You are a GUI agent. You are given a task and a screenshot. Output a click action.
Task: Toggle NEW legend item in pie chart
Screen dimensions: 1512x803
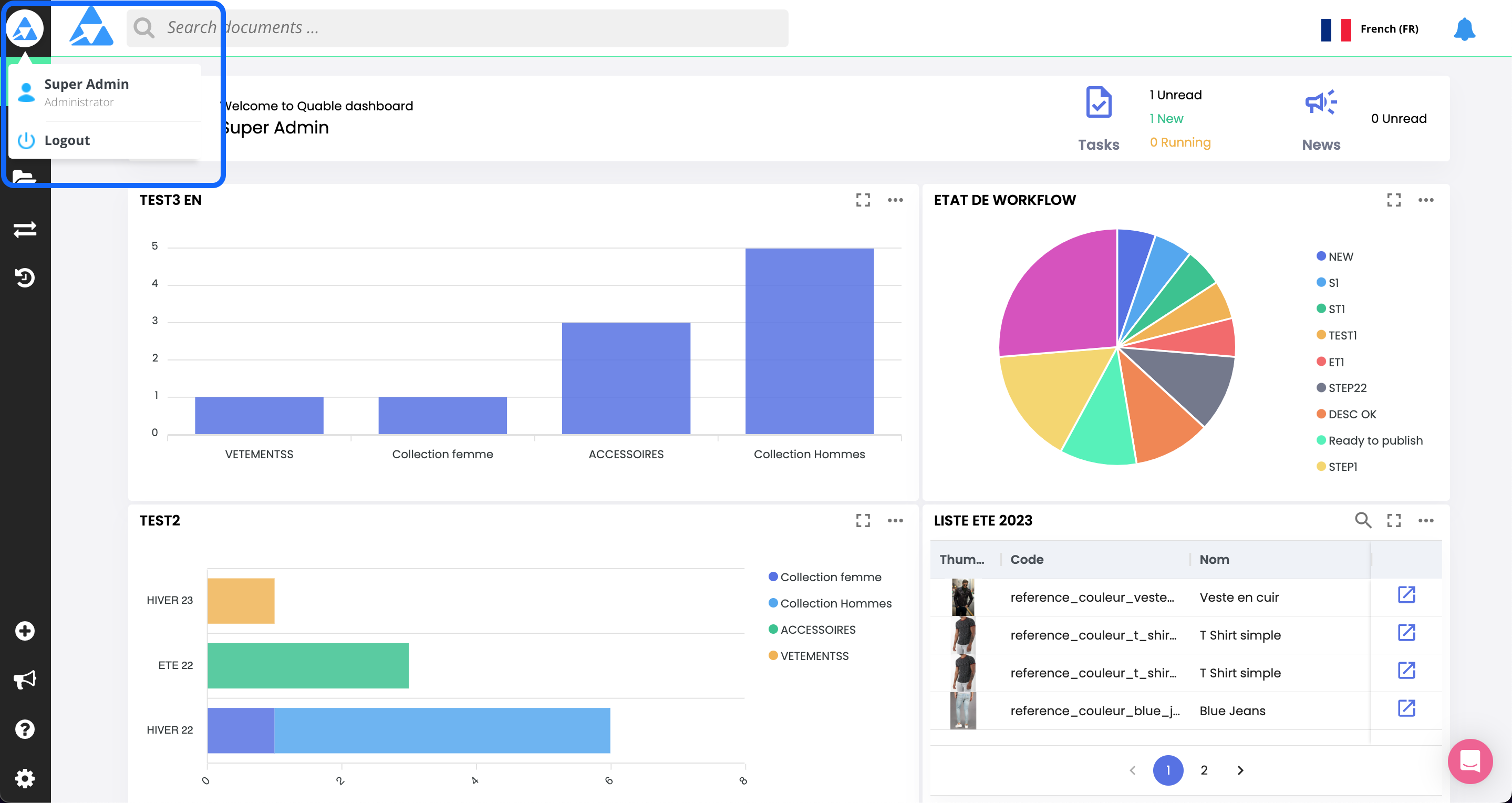(x=1340, y=256)
